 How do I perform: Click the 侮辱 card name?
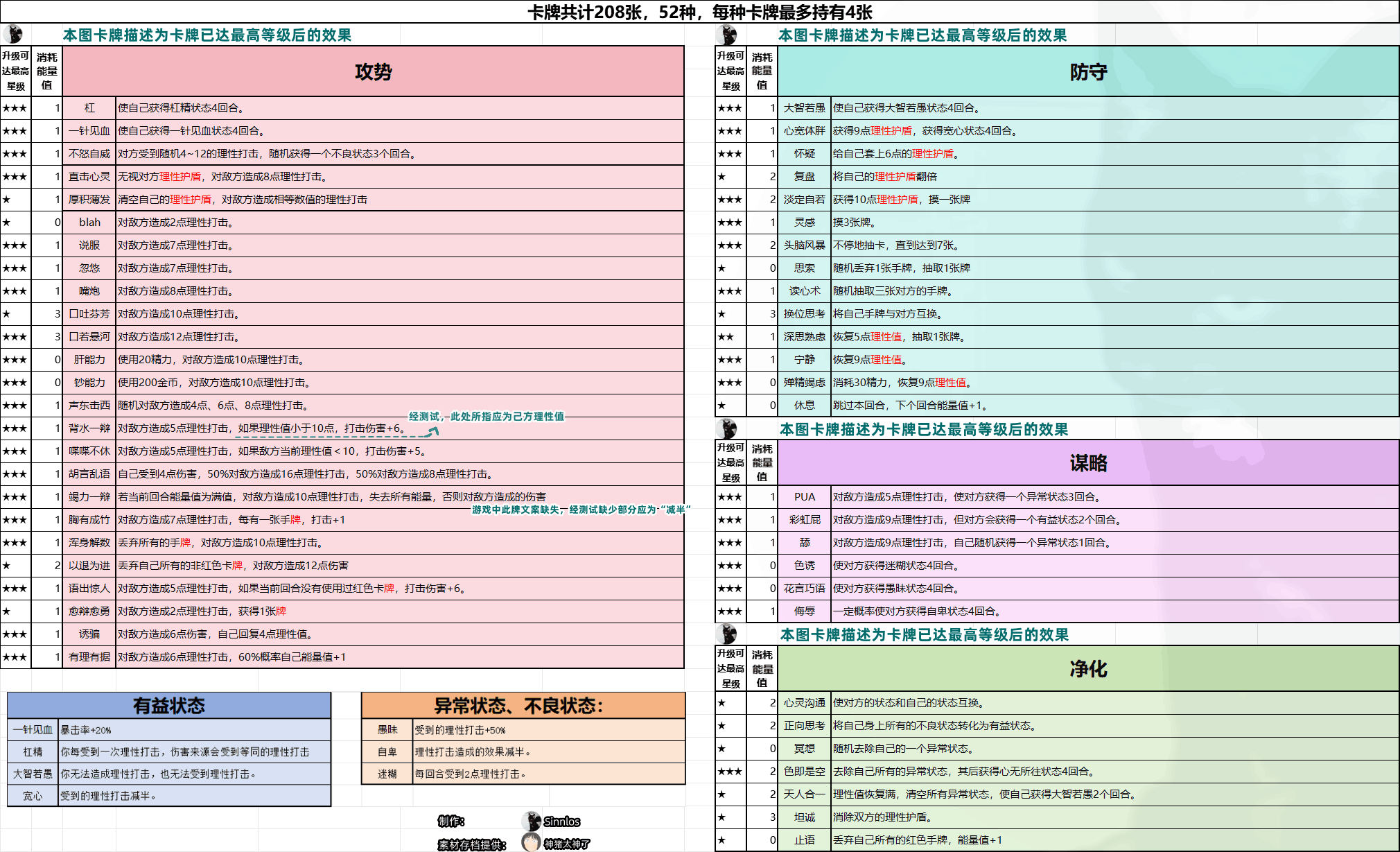pyautogui.click(x=805, y=611)
